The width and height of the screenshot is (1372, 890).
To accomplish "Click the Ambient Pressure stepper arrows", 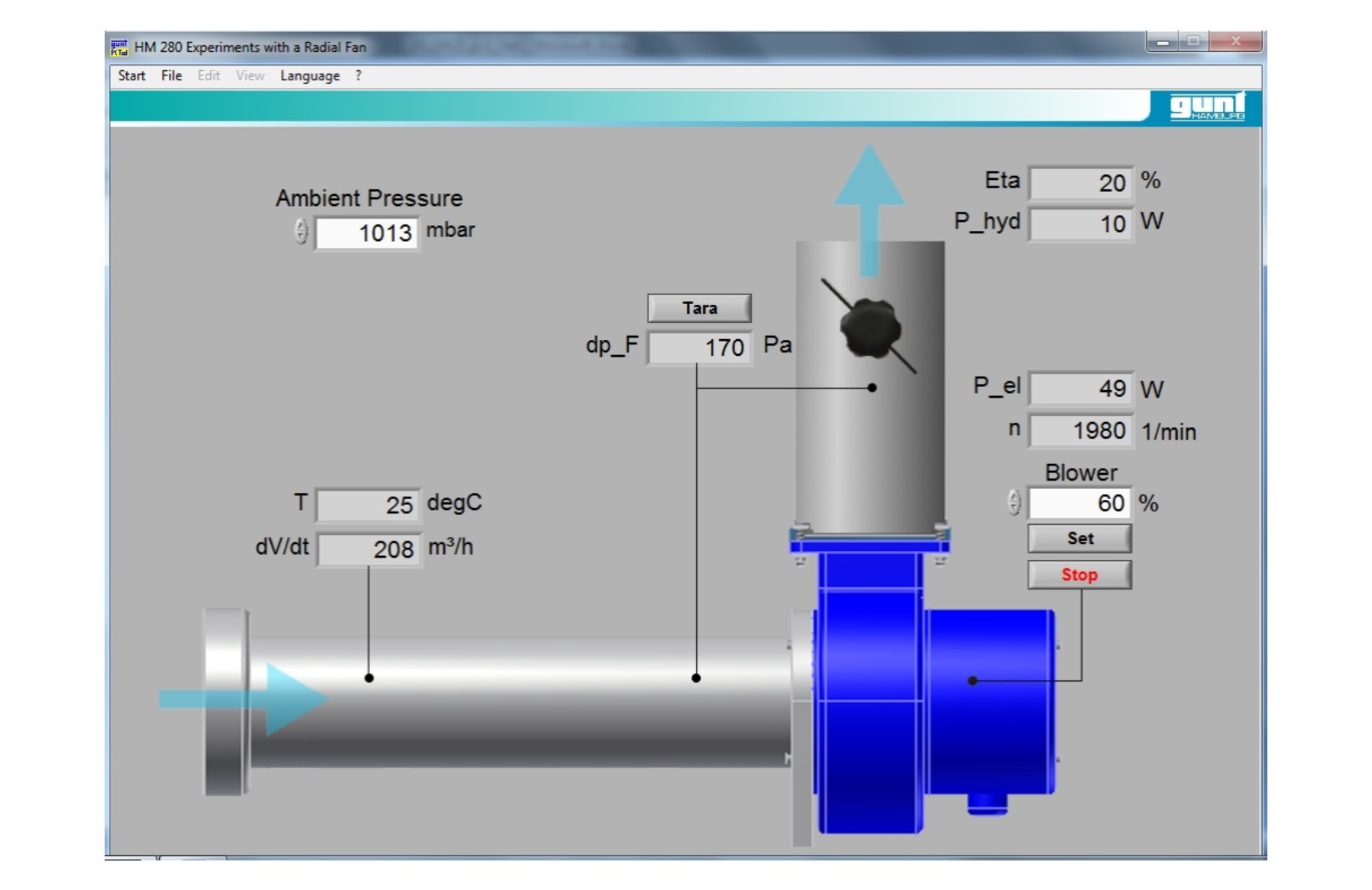I will click(301, 231).
